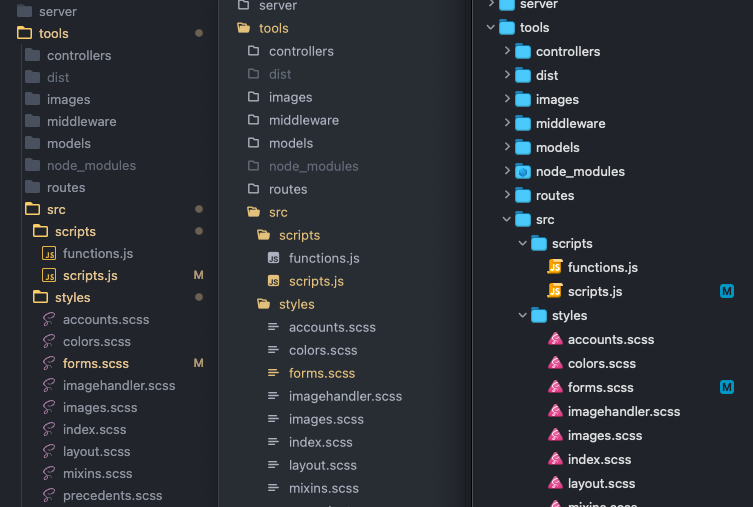
Task: Click the pink Sass icon beside forms.scss
Action: (555, 386)
